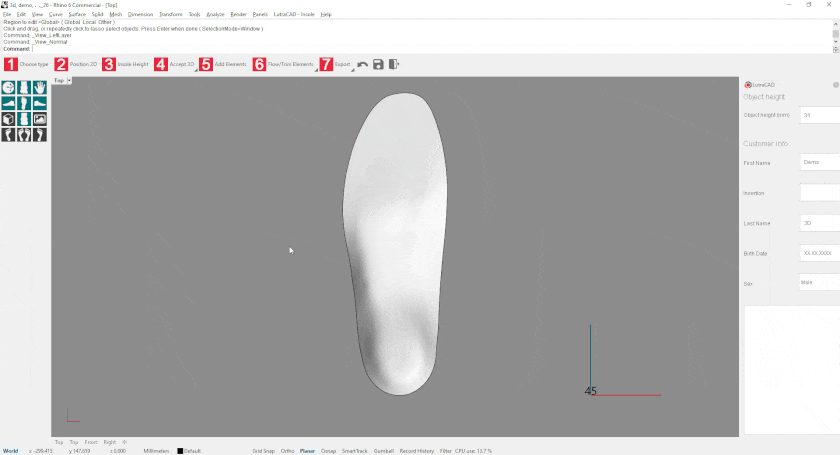Click the command history scrollbar
This screenshot has height=455, width=840.
pyautogui.click(x=835, y=35)
